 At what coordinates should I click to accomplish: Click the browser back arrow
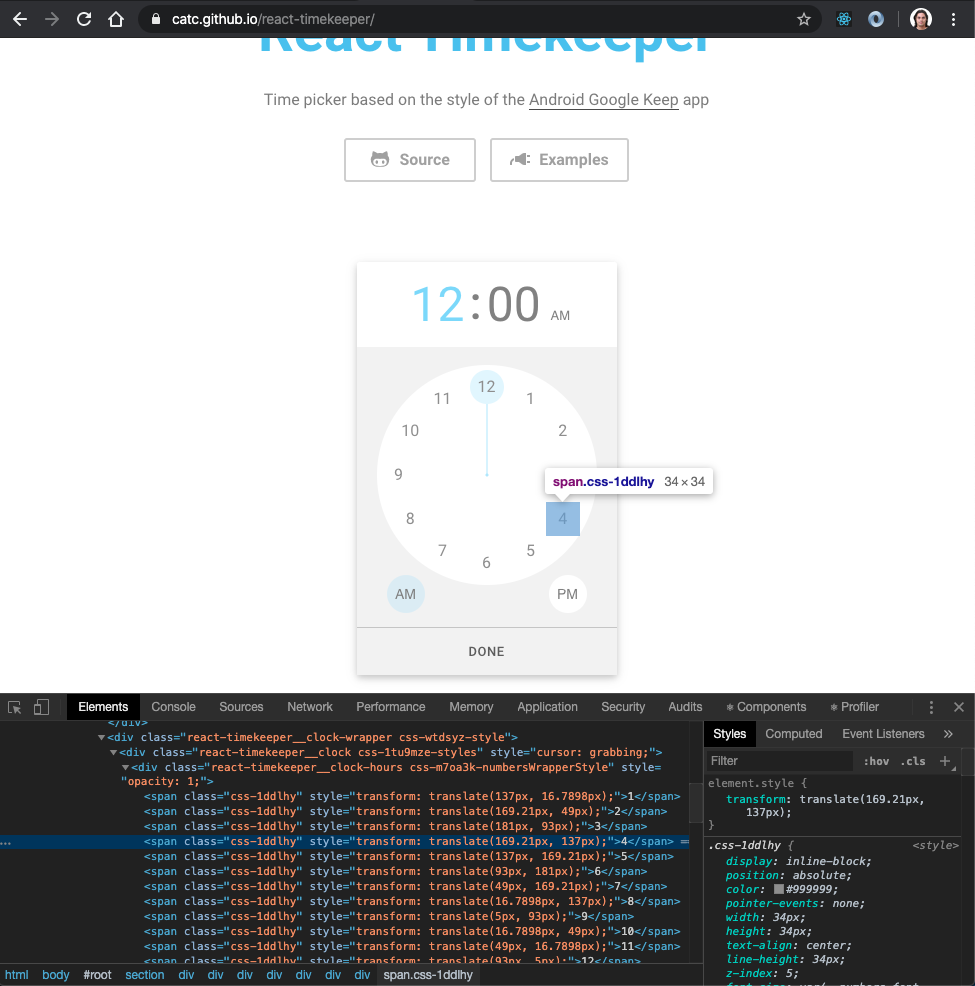(x=19, y=19)
